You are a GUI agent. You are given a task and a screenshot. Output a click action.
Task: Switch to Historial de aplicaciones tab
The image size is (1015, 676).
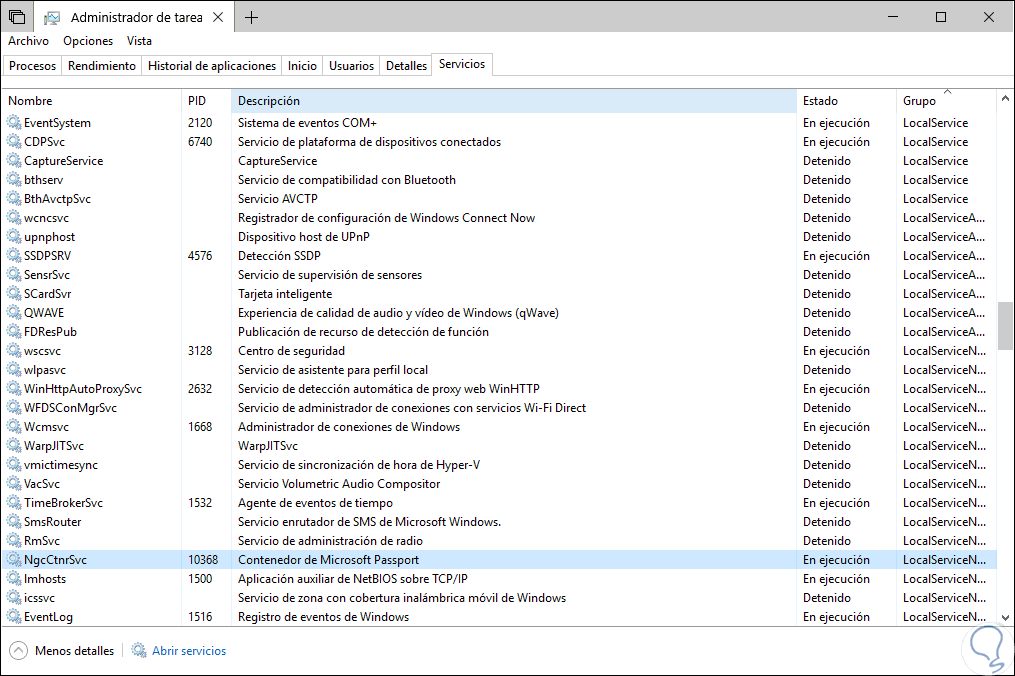pyautogui.click(x=212, y=65)
